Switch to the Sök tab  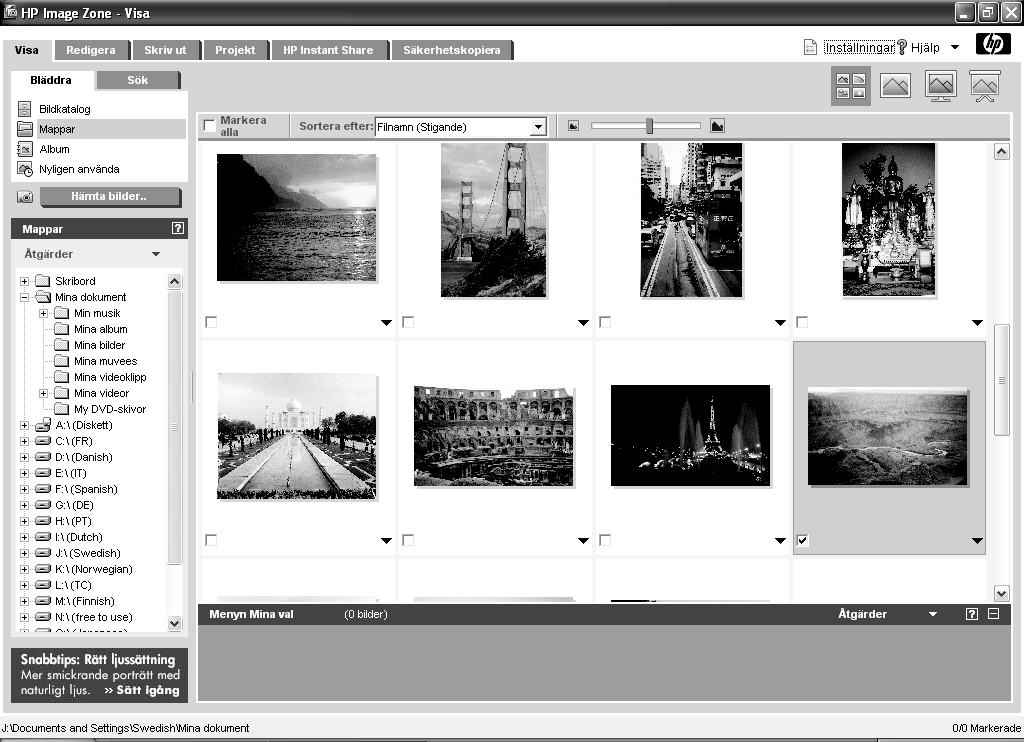coord(138,80)
